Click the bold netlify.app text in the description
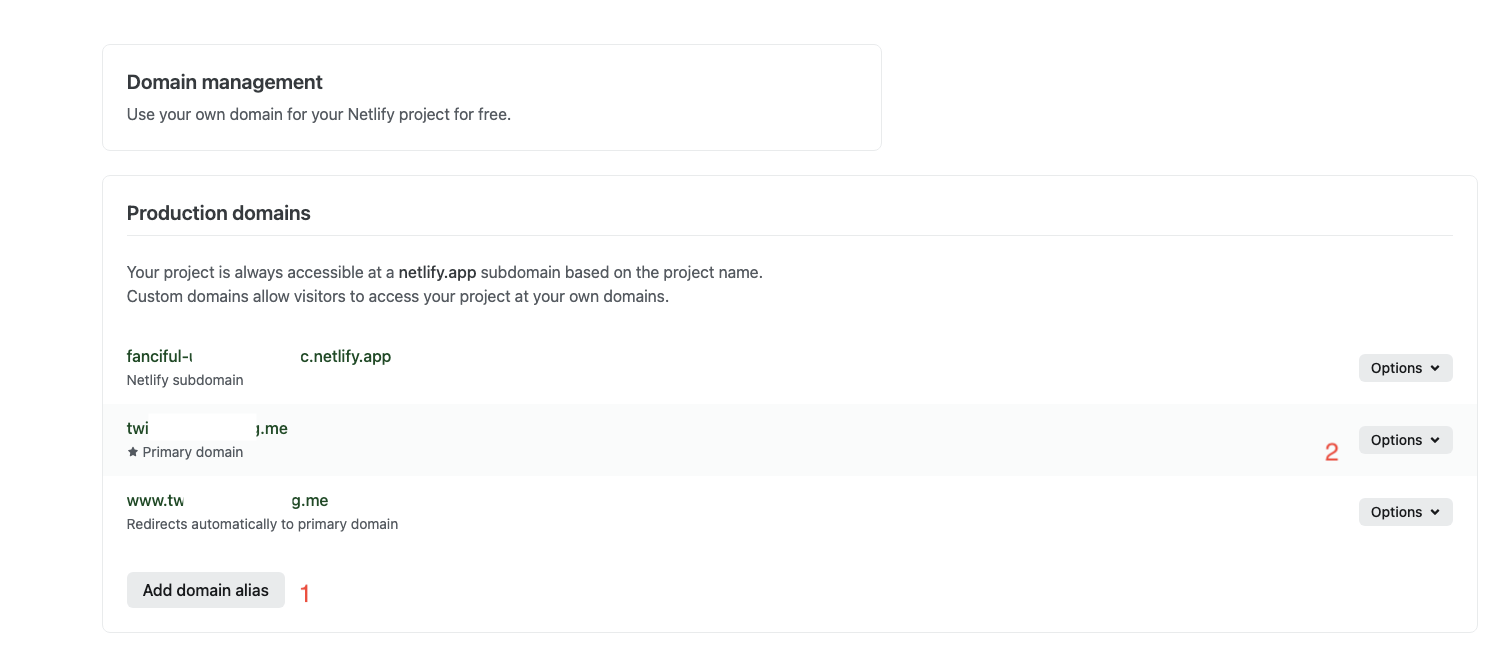1498x657 pixels. [x=437, y=272]
